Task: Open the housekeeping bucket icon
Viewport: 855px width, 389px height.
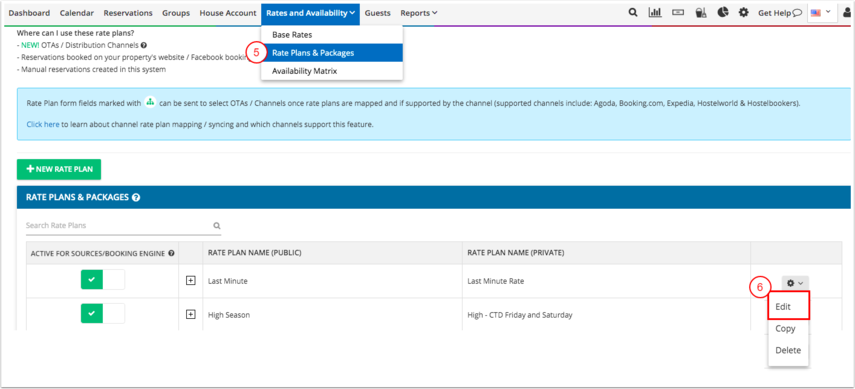Action: pyautogui.click(x=701, y=13)
